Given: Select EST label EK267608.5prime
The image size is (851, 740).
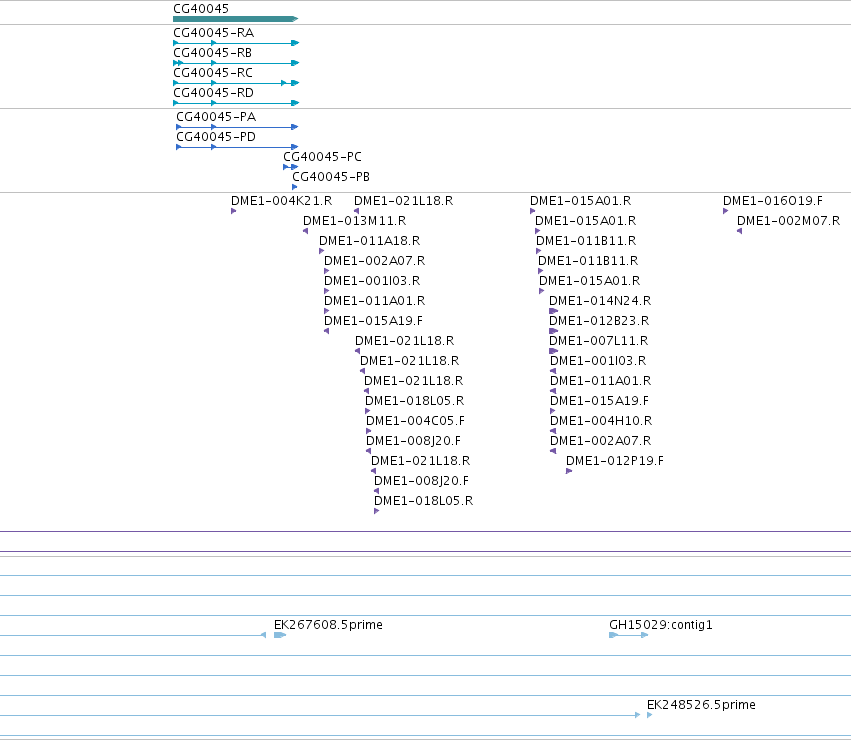Looking at the screenshot, I should coord(328,625).
